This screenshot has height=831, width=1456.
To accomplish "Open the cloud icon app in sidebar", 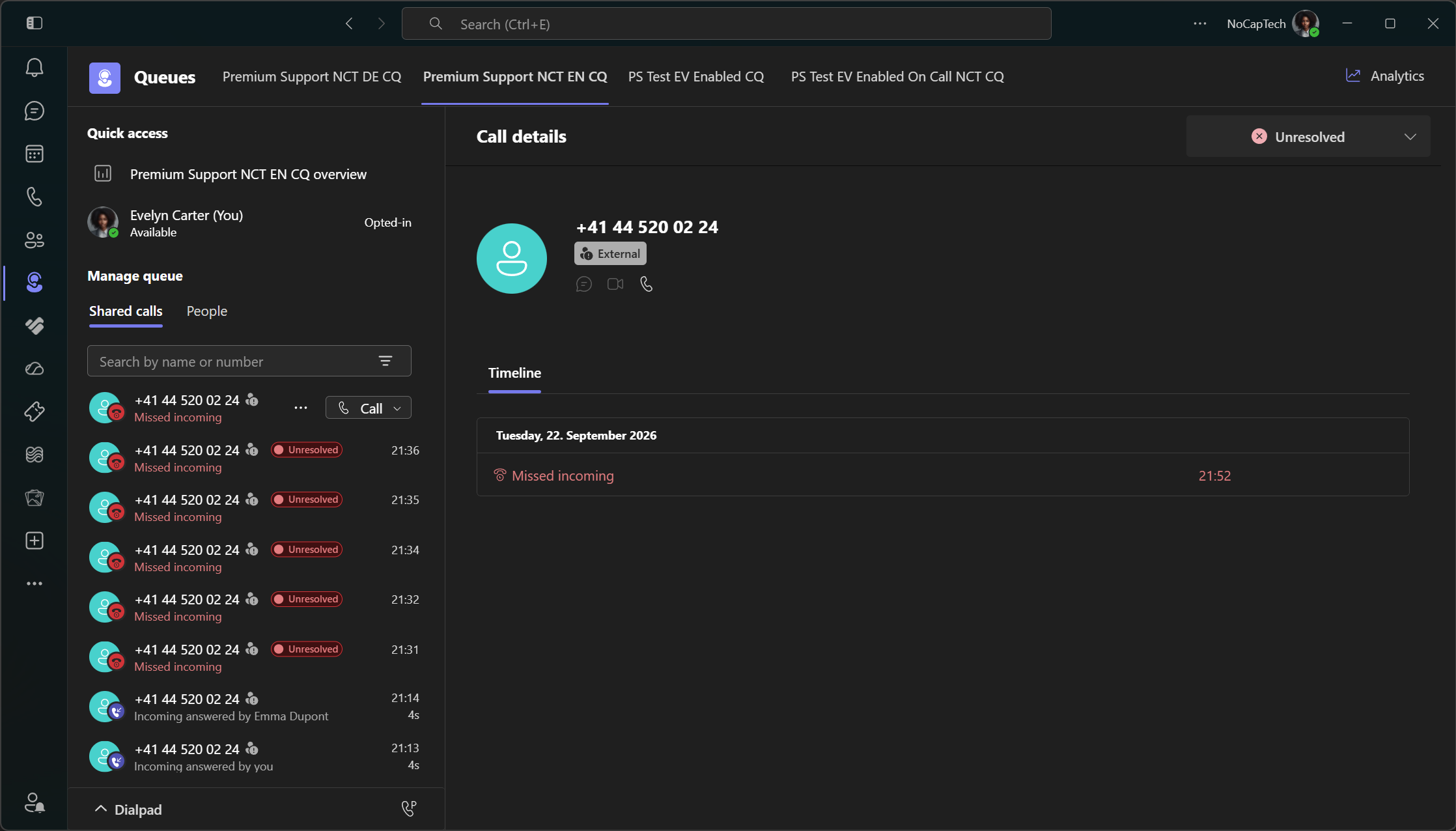I will 35,369.
